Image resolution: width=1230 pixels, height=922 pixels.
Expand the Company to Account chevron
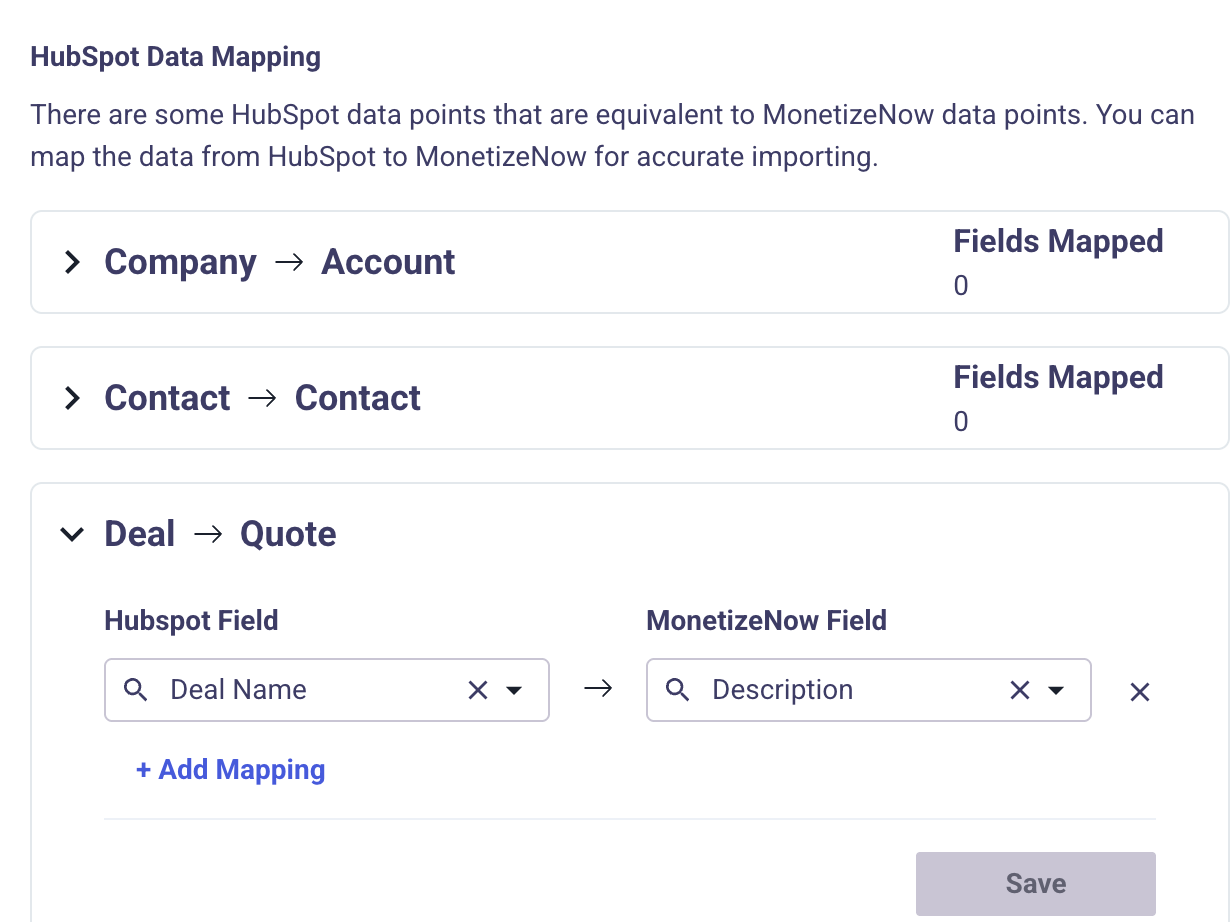coord(72,263)
